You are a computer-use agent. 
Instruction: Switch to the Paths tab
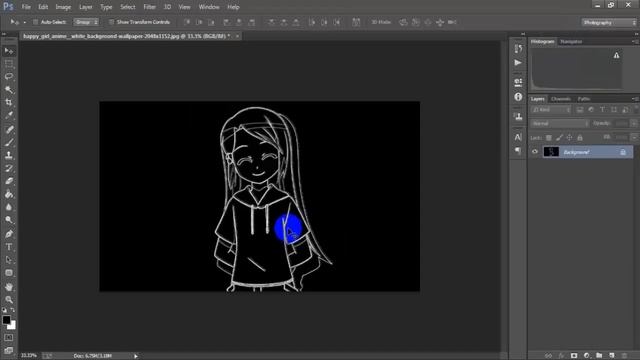click(584, 99)
